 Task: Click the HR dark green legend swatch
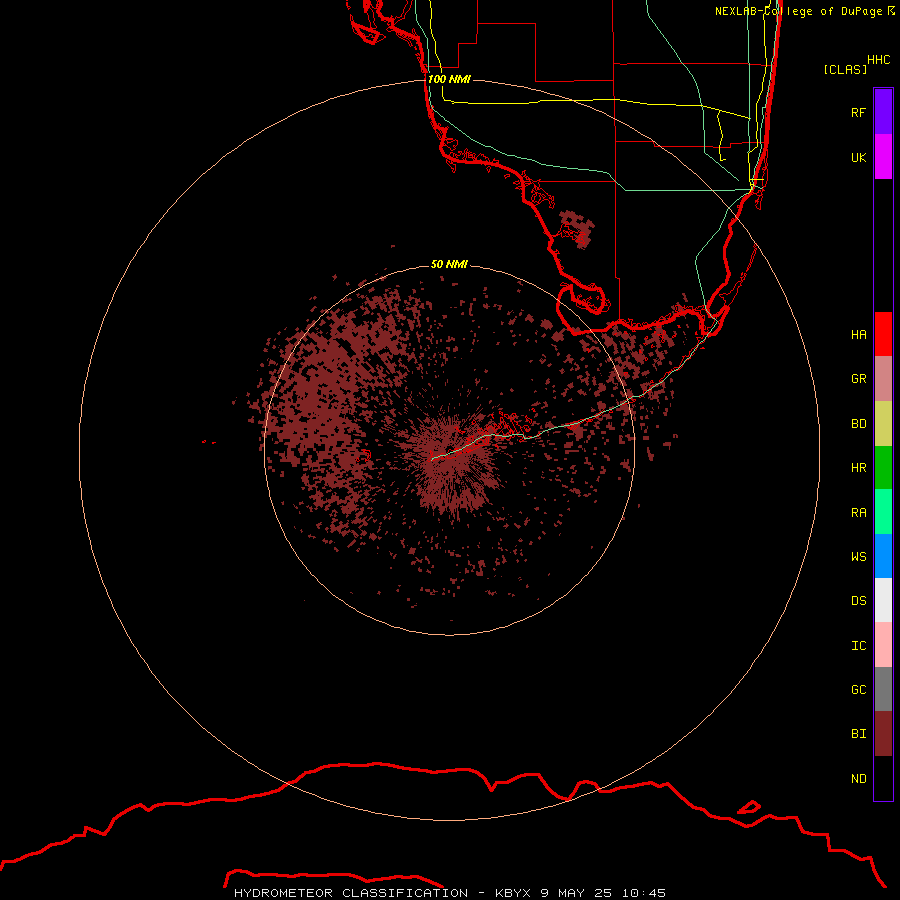883,468
